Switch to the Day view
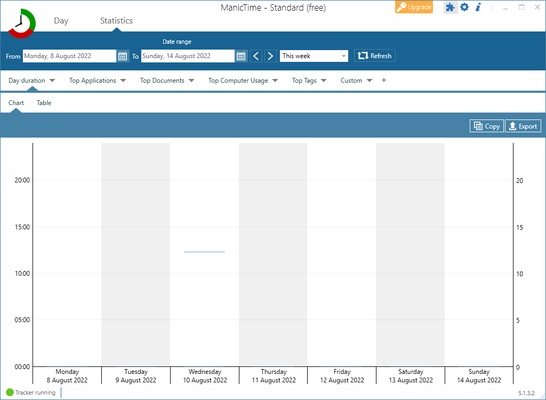The image size is (546, 400). pos(61,21)
